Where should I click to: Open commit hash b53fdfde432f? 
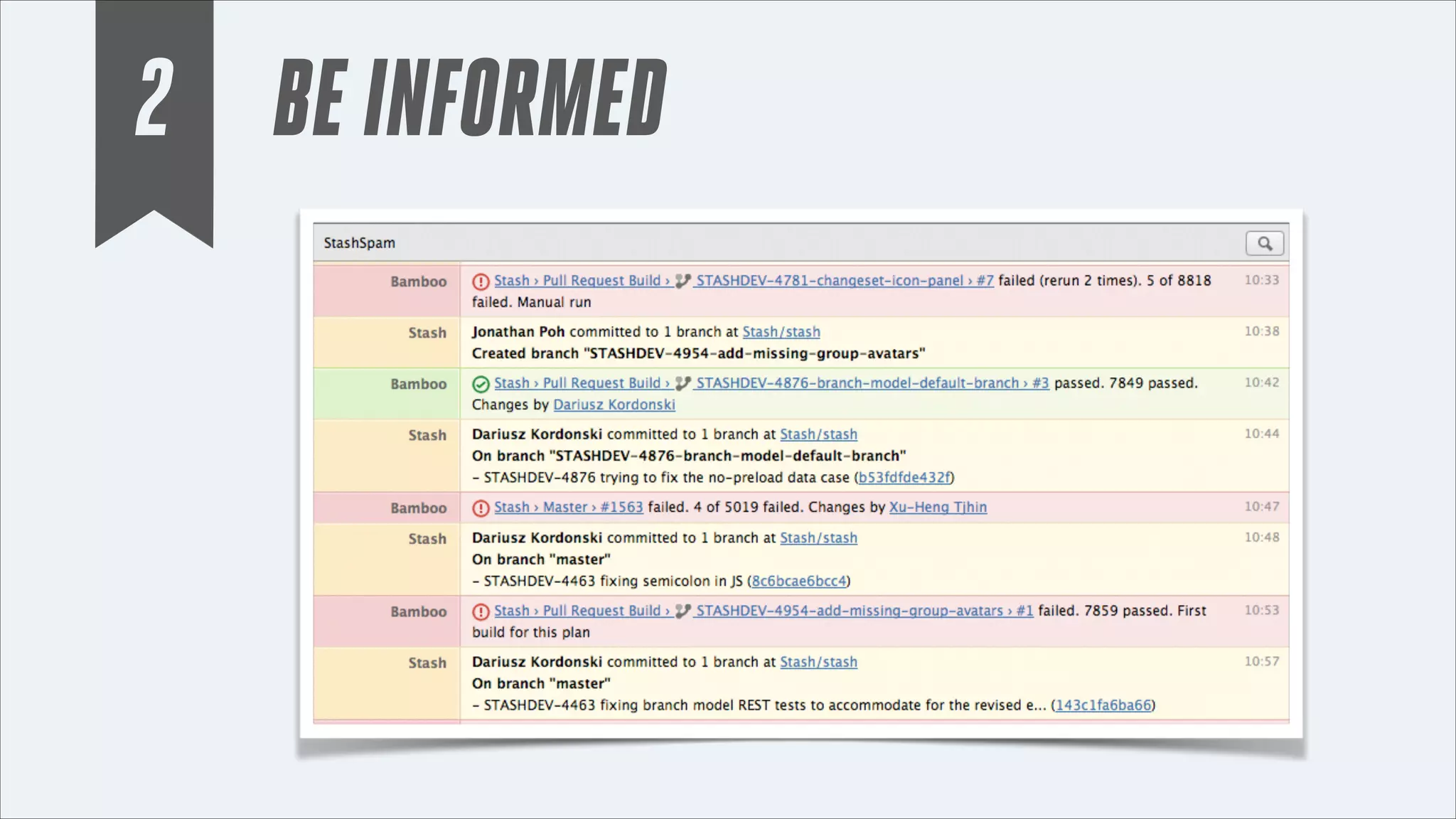(x=904, y=478)
